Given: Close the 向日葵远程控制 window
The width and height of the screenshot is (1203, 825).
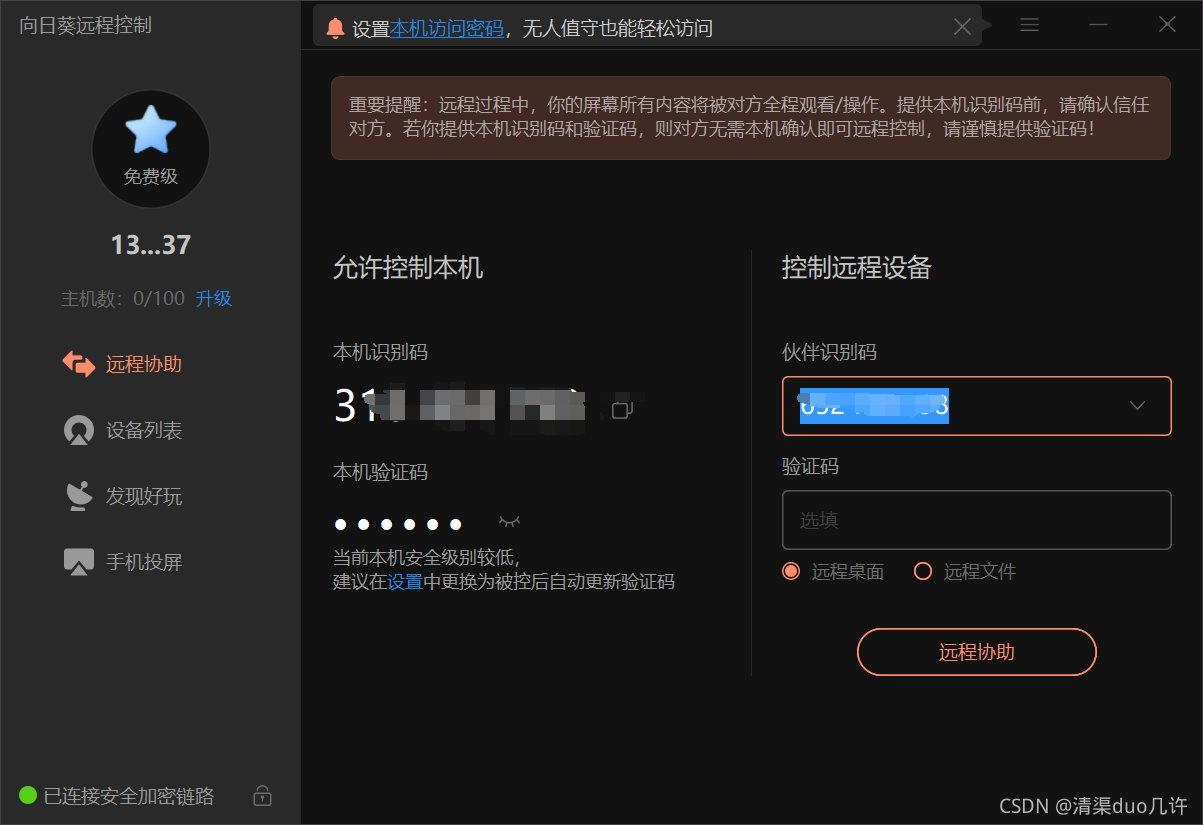Looking at the screenshot, I should (x=1167, y=25).
